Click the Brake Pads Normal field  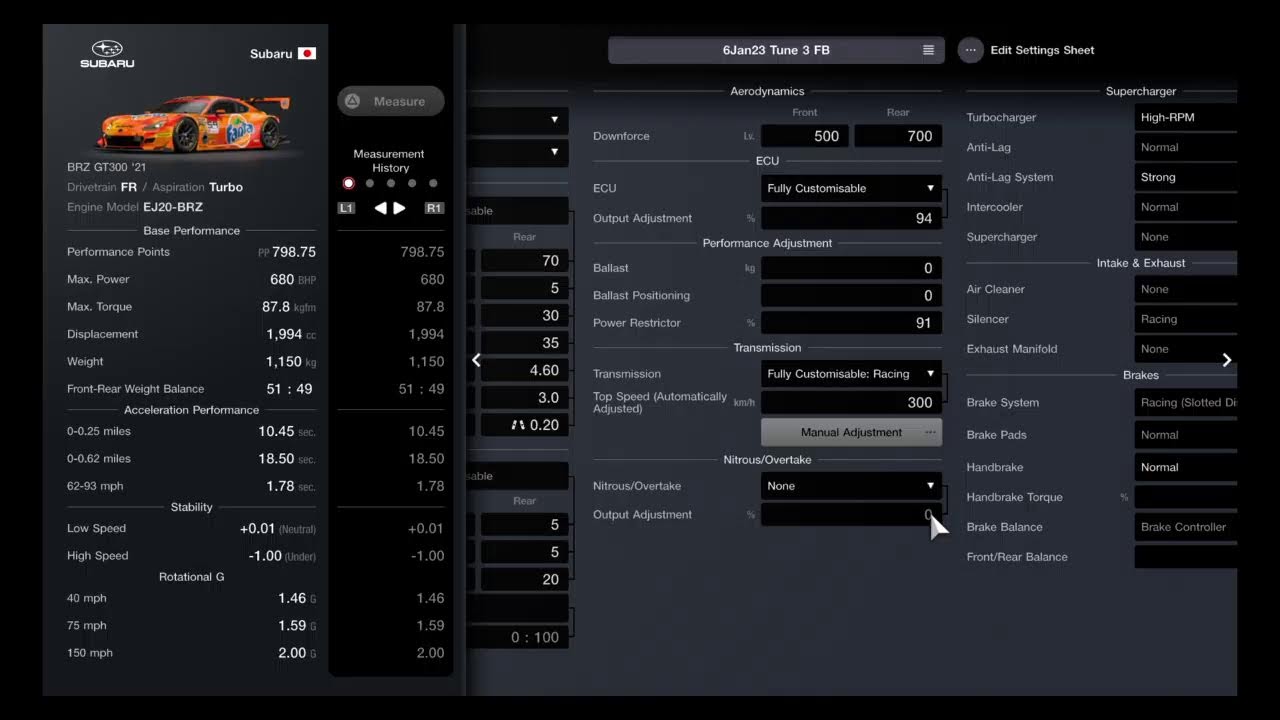point(1185,435)
